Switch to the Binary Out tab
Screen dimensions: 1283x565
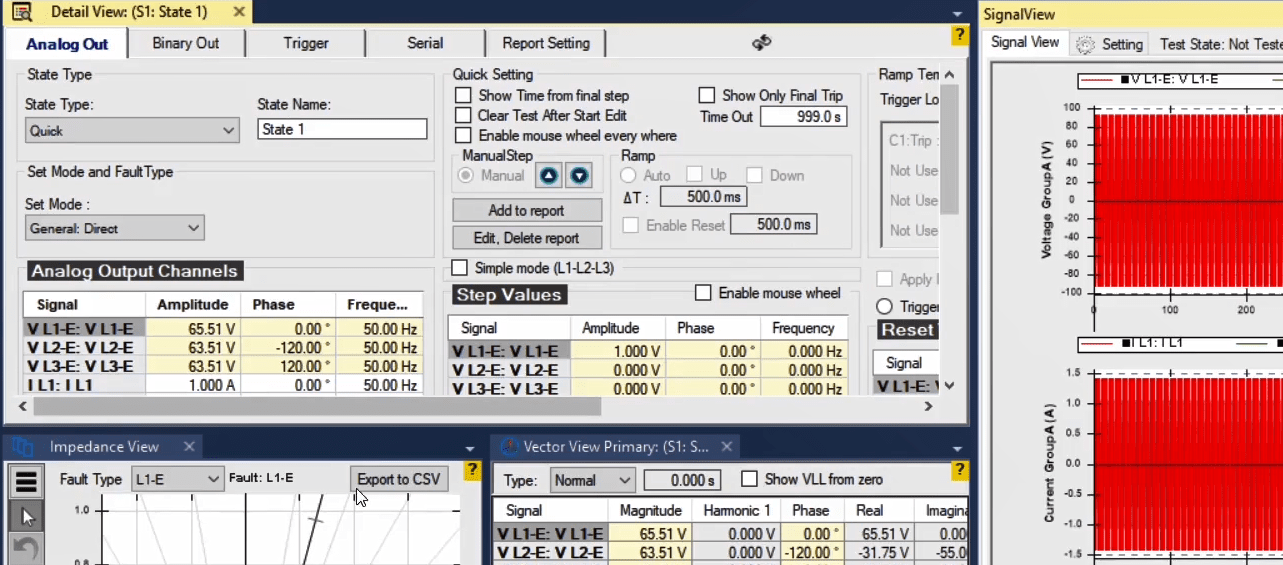tap(185, 43)
